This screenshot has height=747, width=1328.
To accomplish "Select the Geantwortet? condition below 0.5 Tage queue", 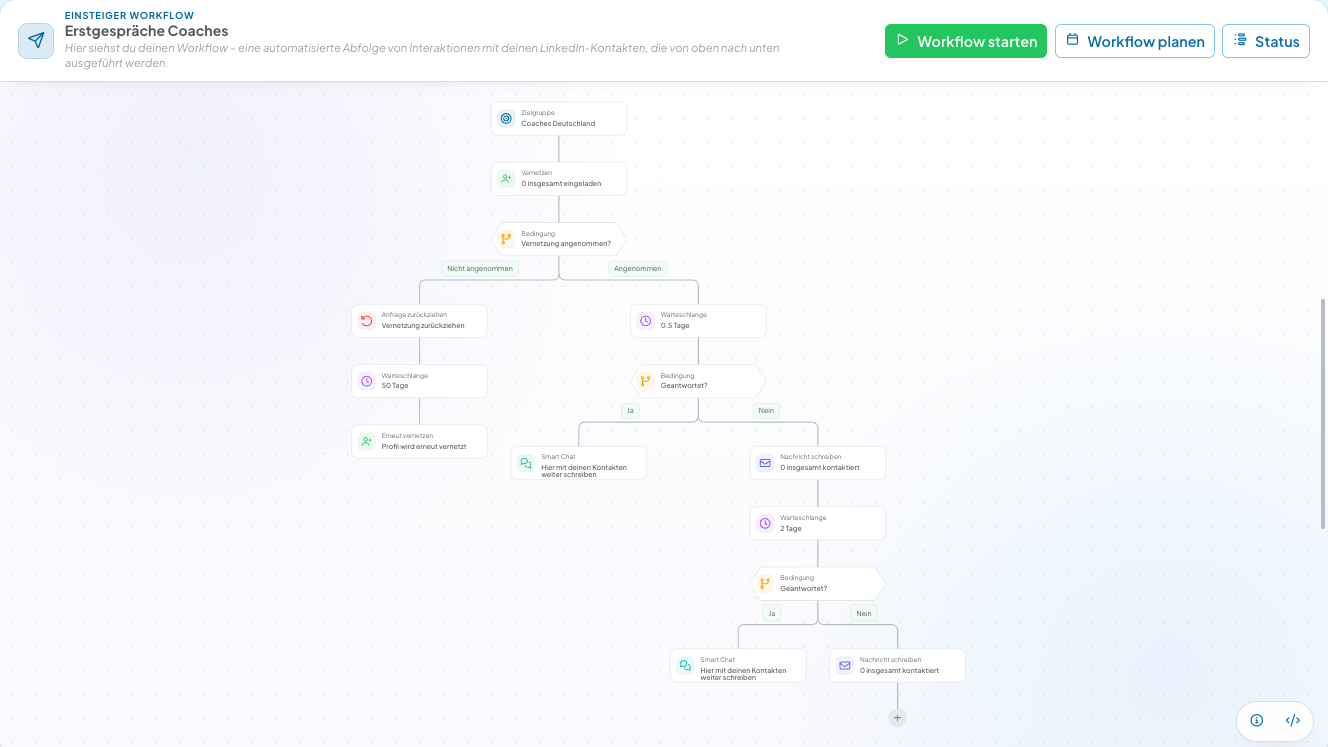I will [x=698, y=381].
